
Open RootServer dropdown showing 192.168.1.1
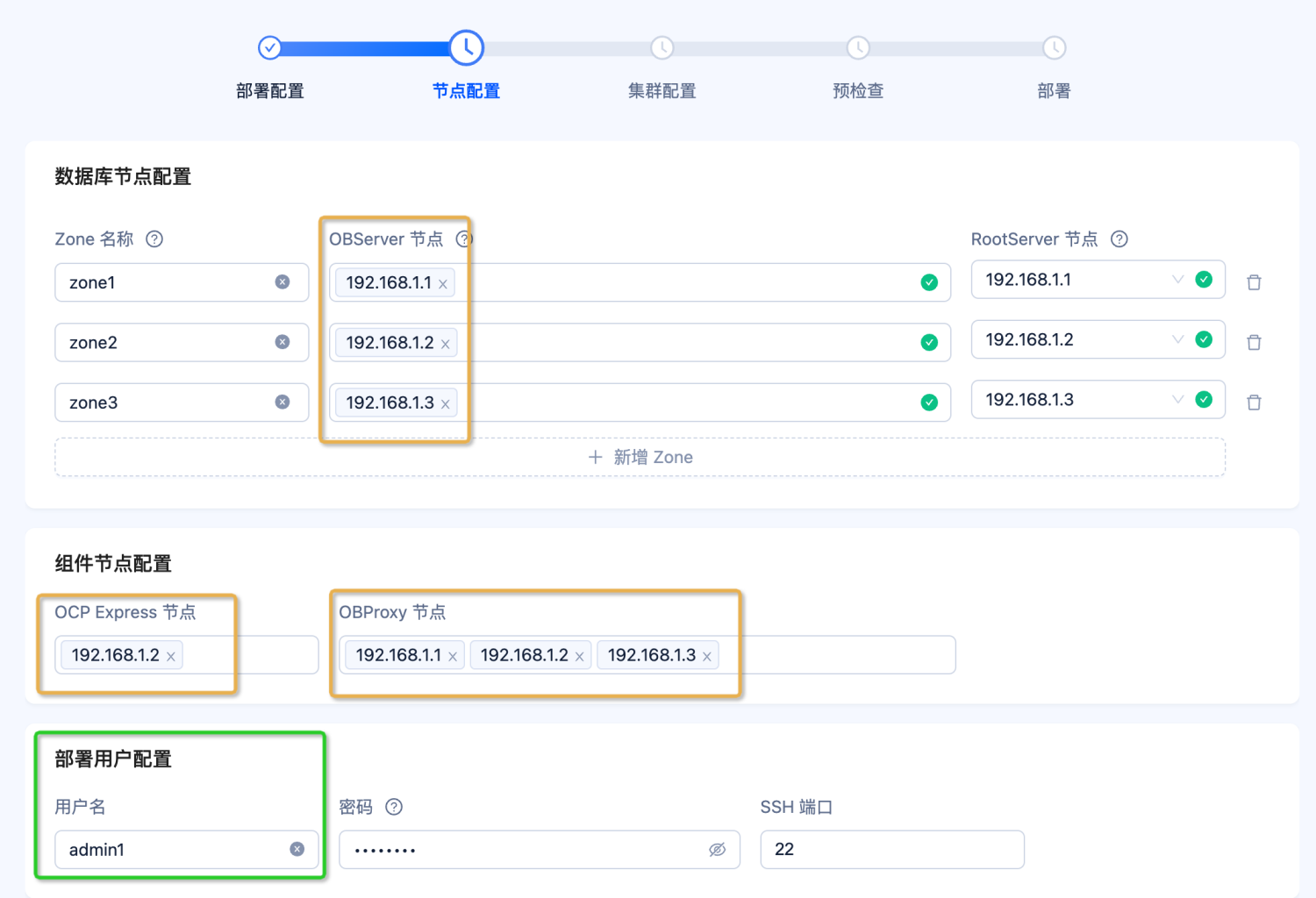click(x=1098, y=280)
